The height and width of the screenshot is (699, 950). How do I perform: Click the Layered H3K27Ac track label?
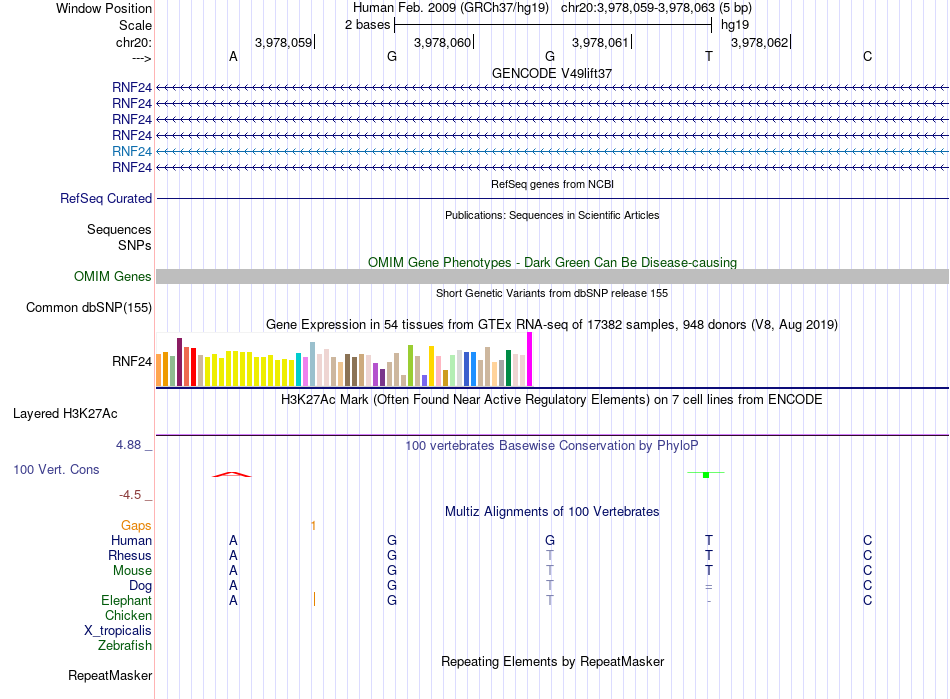(x=65, y=414)
